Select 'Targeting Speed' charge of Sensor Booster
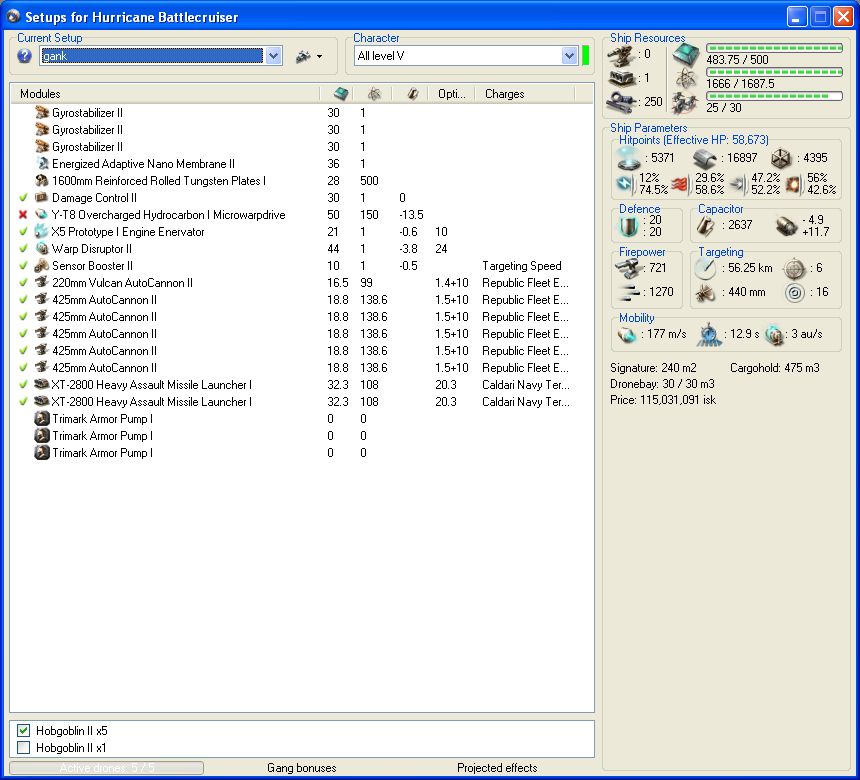The image size is (860, 780). point(522,266)
